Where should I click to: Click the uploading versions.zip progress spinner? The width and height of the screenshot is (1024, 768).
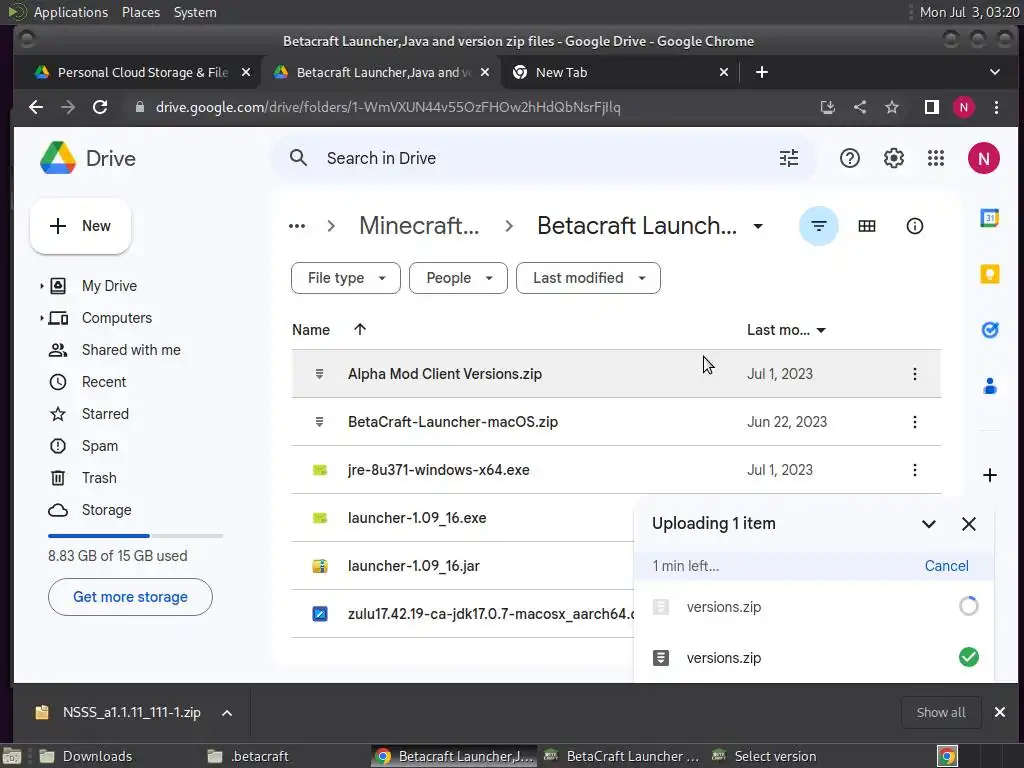pos(968,607)
